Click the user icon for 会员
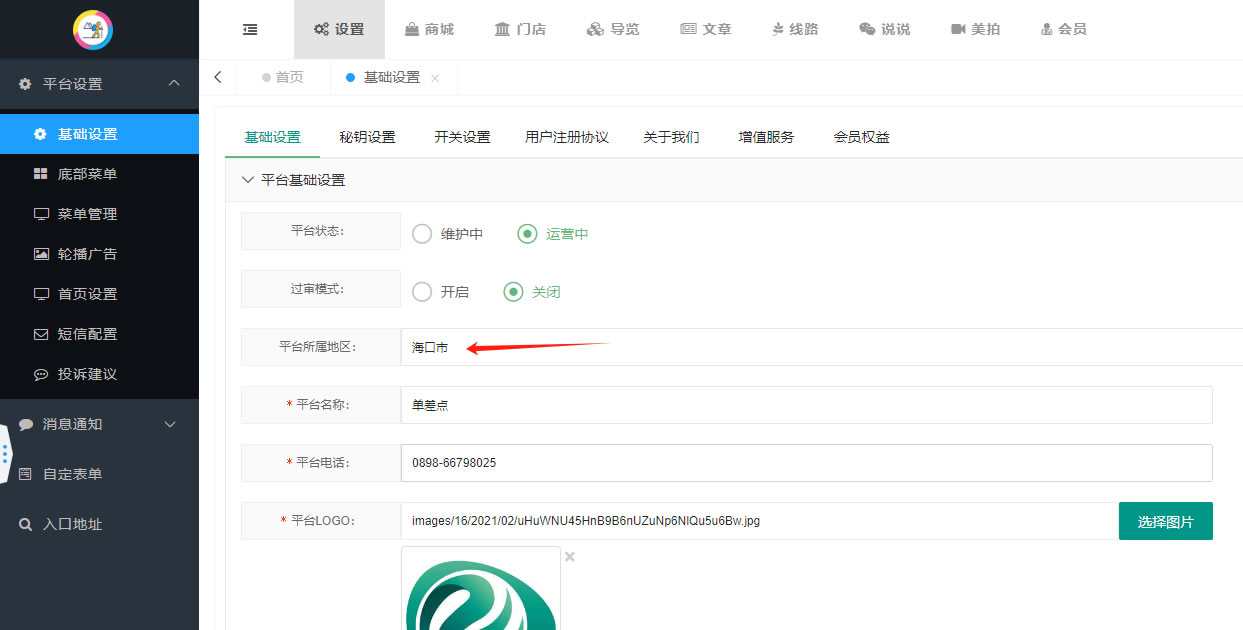The image size is (1243, 630). (1047, 30)
